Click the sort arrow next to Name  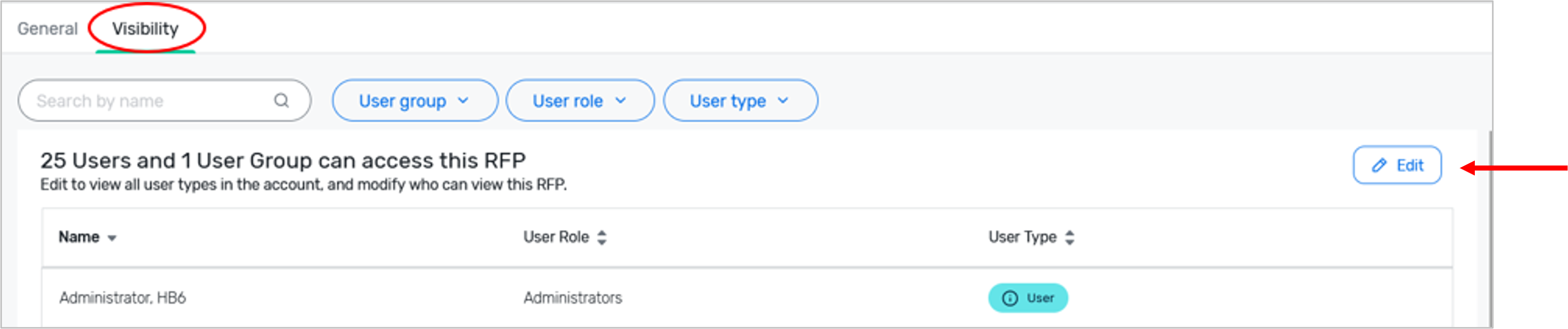click(x=112, y=238)
